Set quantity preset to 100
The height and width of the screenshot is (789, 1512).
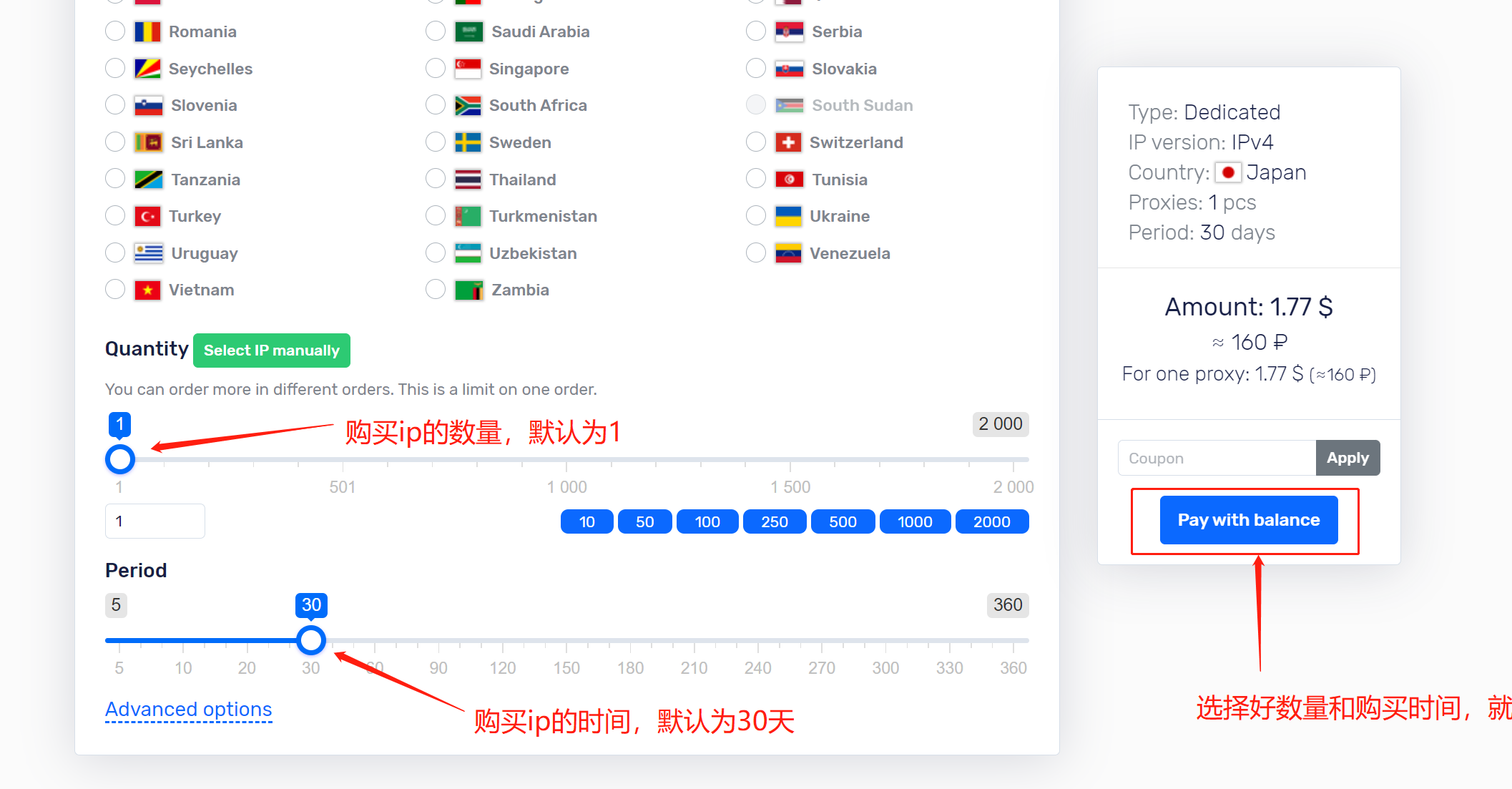click(707, 522)
